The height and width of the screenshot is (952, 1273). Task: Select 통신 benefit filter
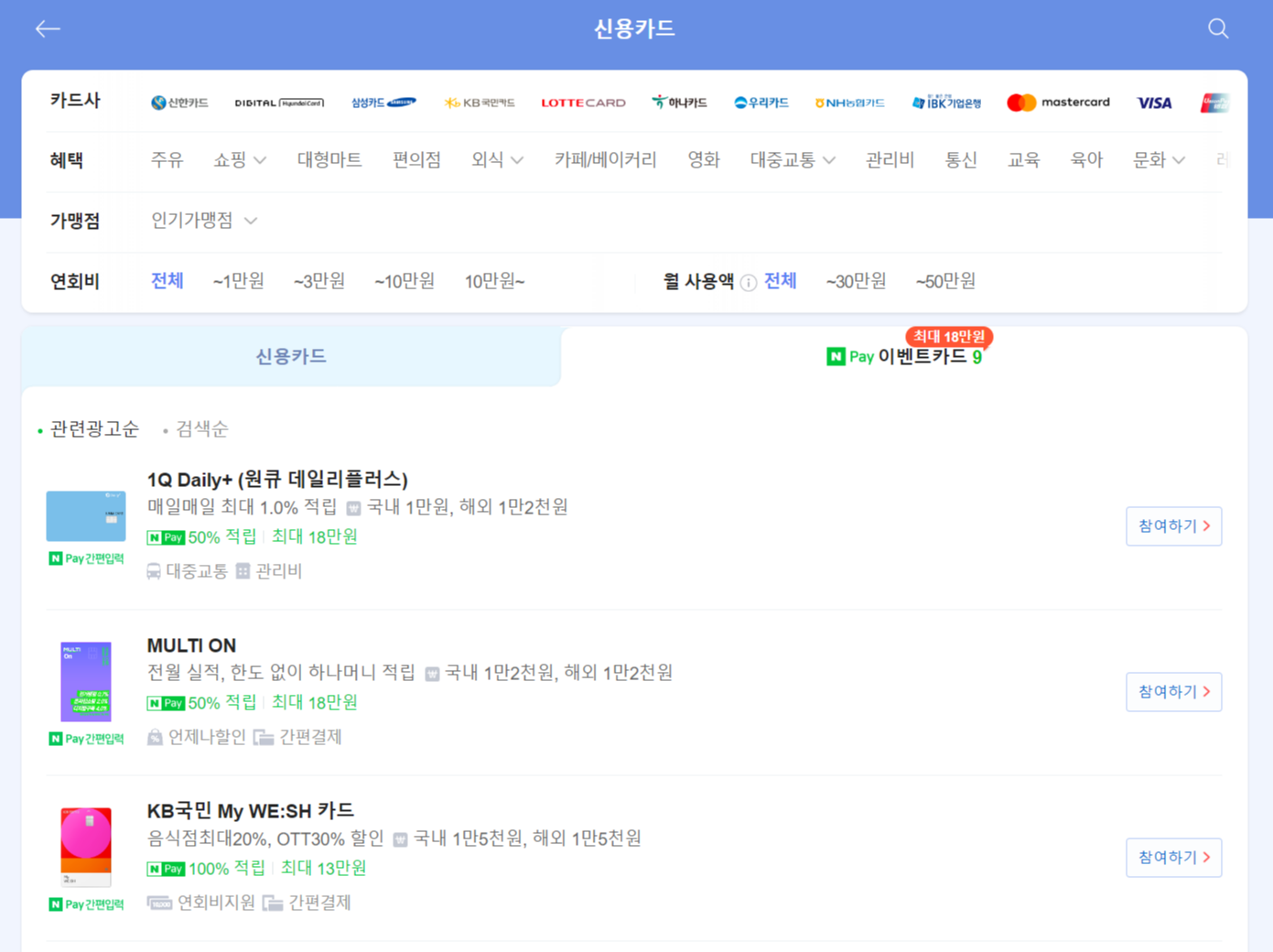coord(961,160)
